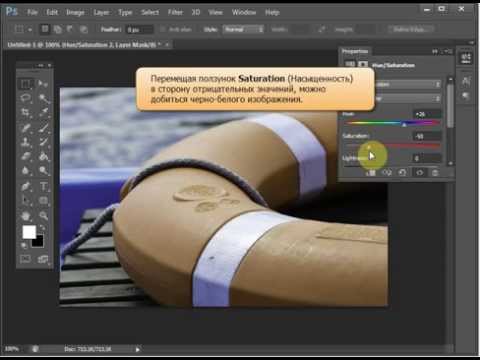Select the Properties panel tab
Screen dimensions: 480x360
pyautogui.click(x=355, y=51)
